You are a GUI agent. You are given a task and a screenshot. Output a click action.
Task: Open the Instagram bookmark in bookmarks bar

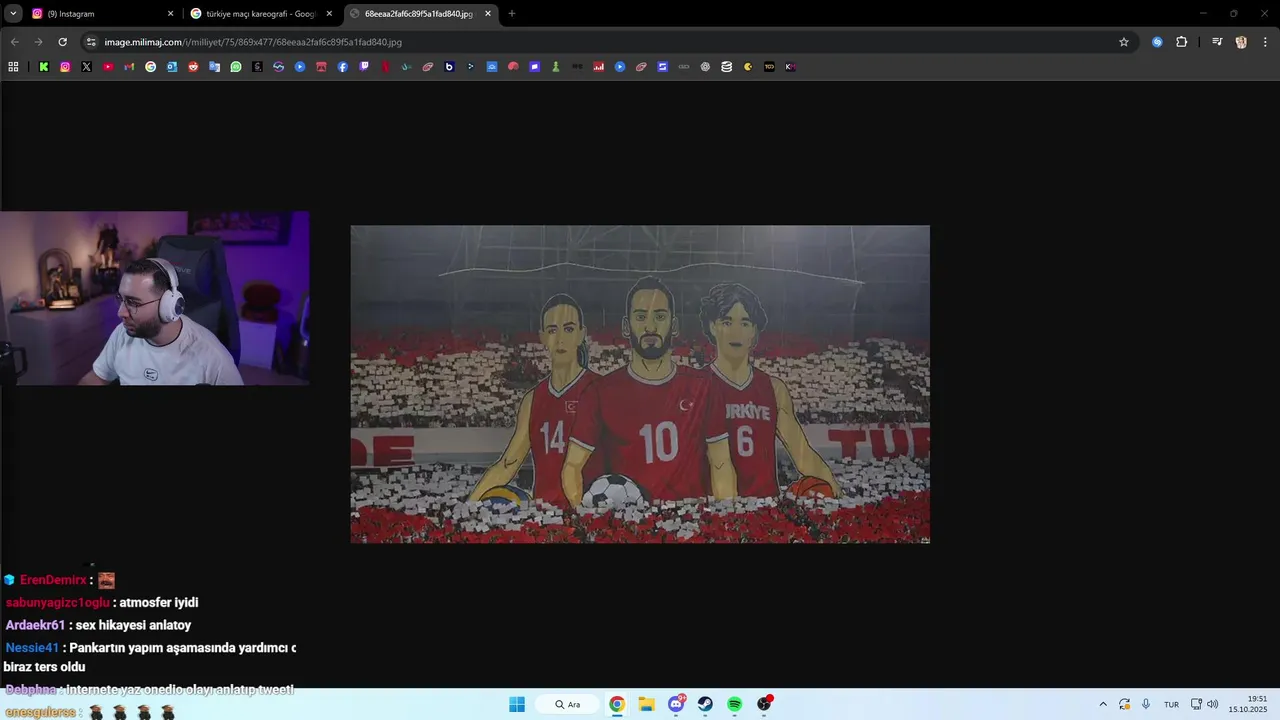tap(65, 67)
